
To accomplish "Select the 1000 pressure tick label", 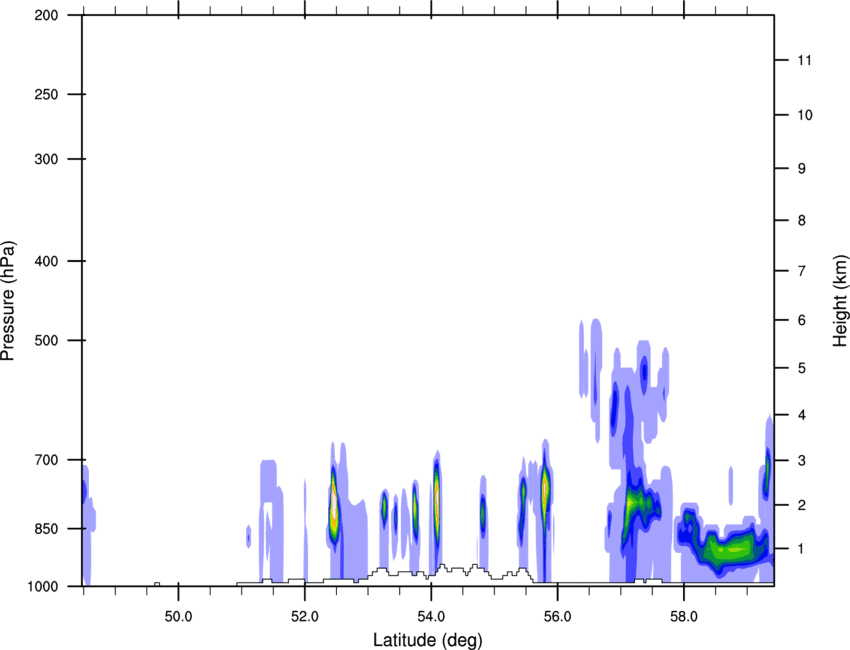I will tap(43, 586).
